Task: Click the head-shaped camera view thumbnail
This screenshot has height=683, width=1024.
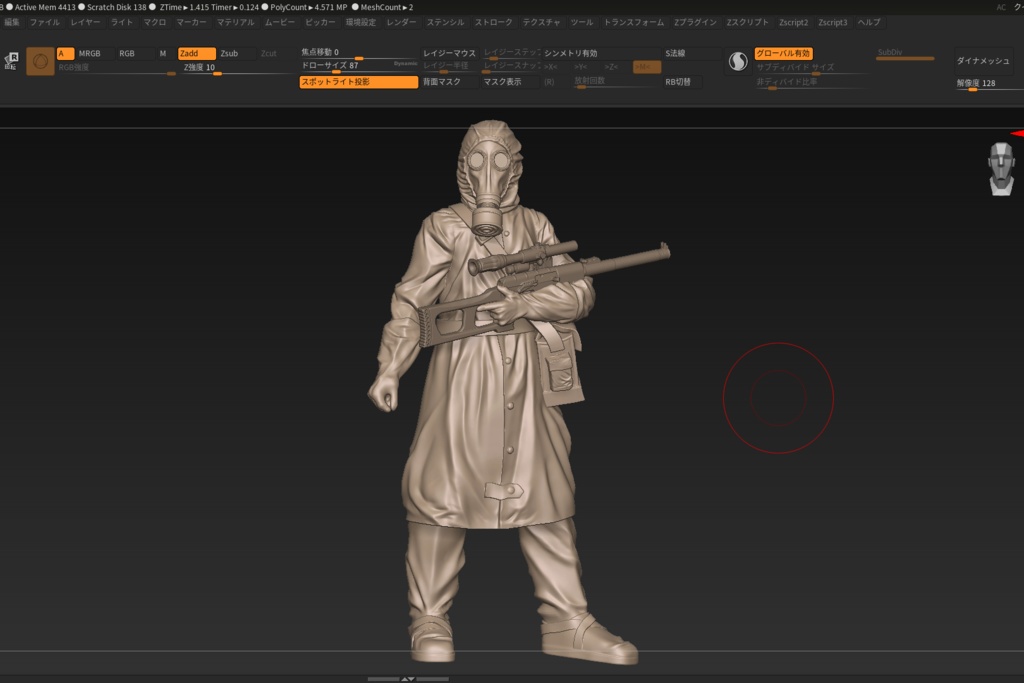Action: pyautogui.click(x=1001, y=168)
